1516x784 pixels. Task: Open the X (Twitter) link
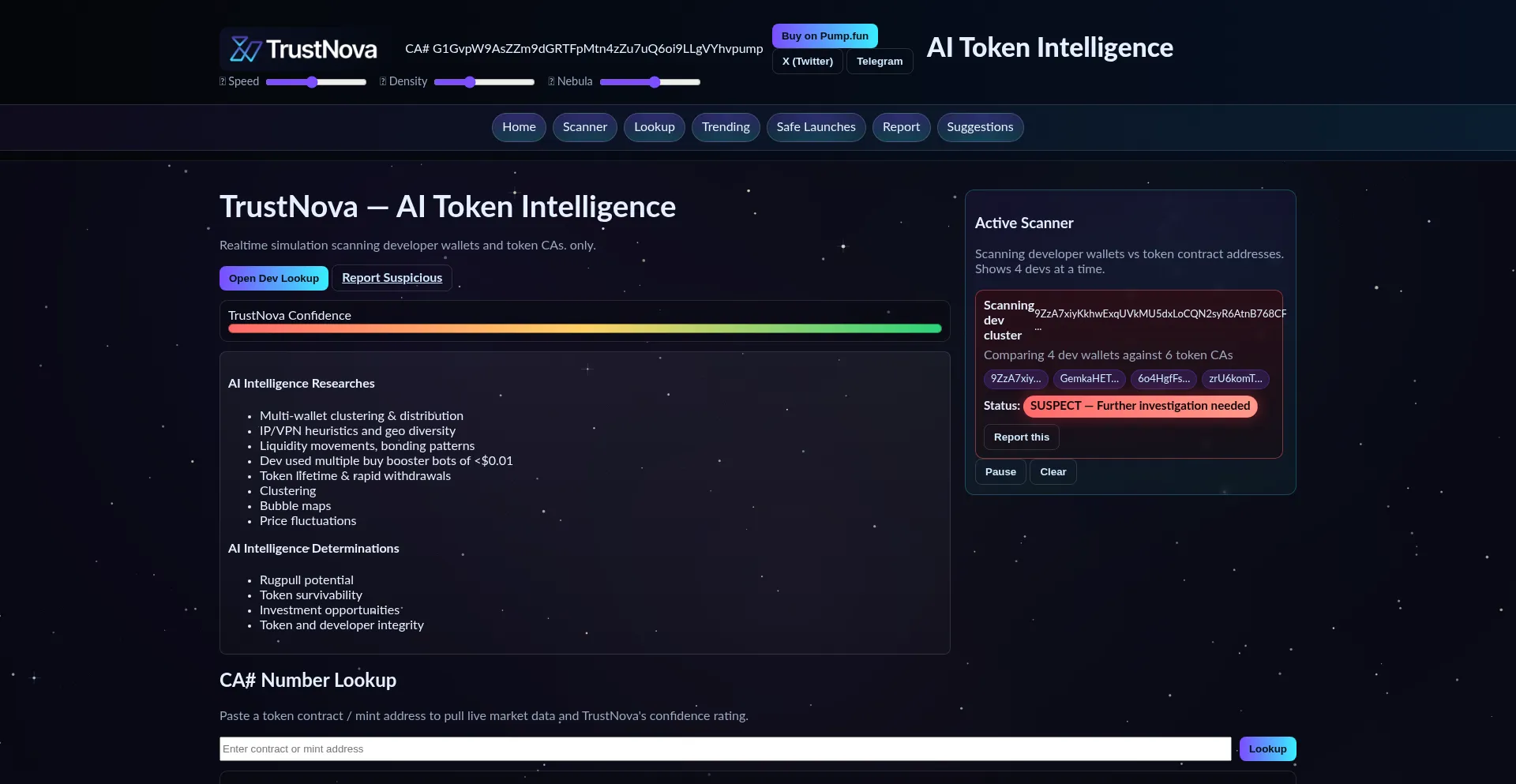click(x=807, y=62)
